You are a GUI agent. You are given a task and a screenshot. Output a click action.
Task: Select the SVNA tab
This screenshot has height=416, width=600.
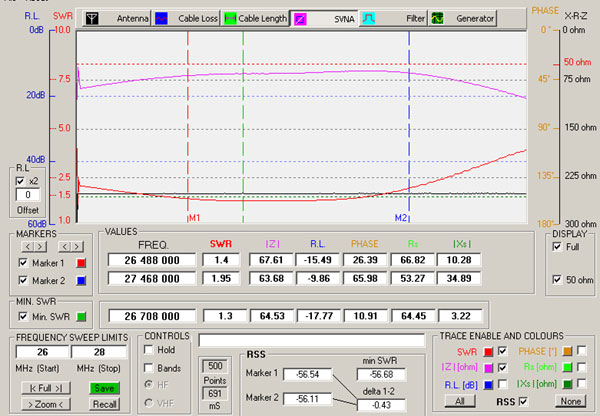pos(324,18)
